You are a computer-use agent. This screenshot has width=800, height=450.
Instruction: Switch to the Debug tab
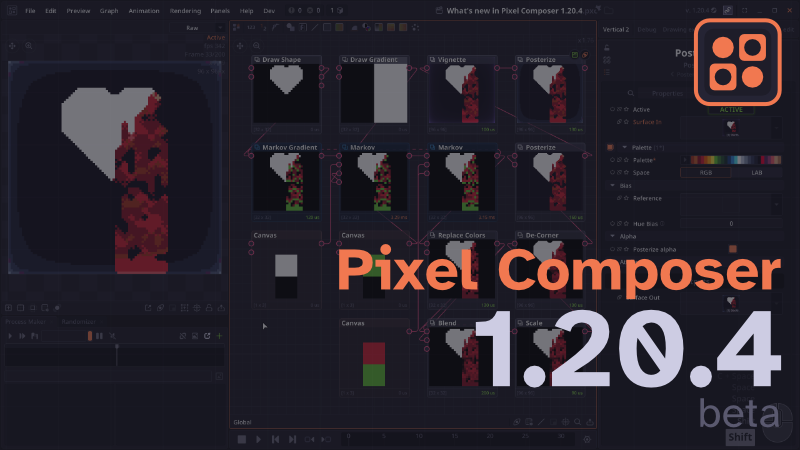tap(646, 30)
